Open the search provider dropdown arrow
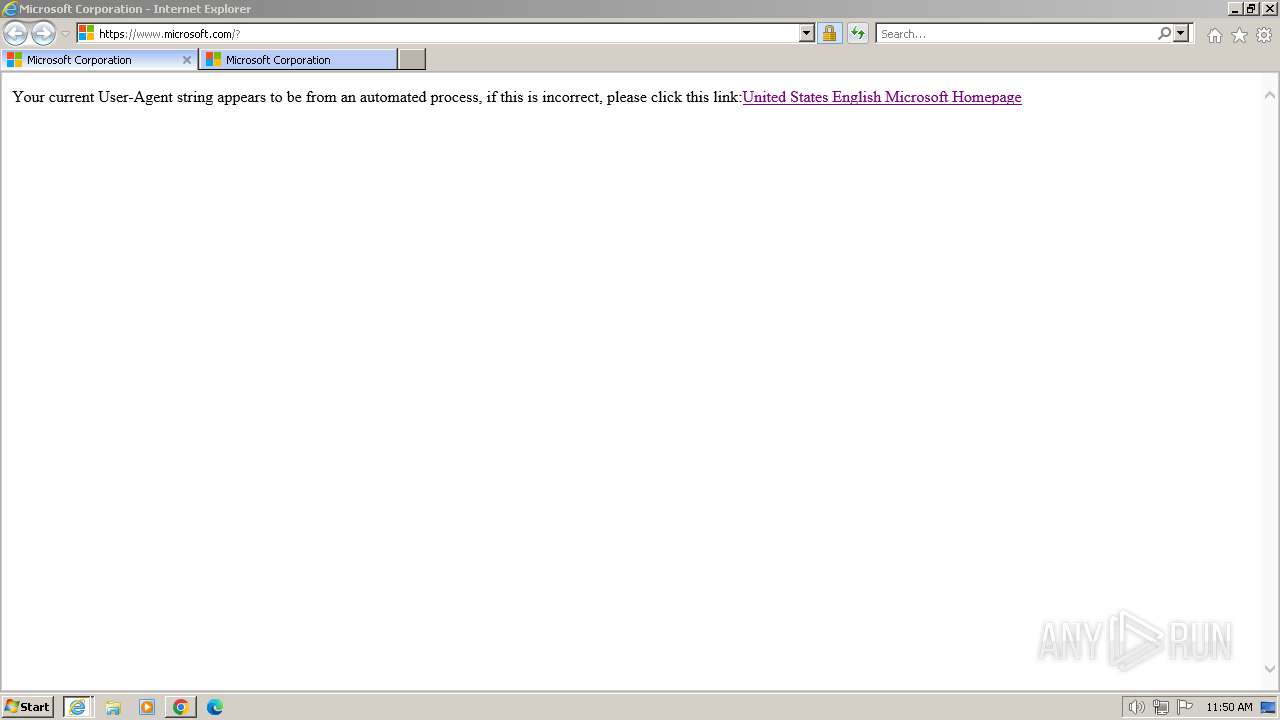The image size is (1280, 720). tap(1181, 33)
